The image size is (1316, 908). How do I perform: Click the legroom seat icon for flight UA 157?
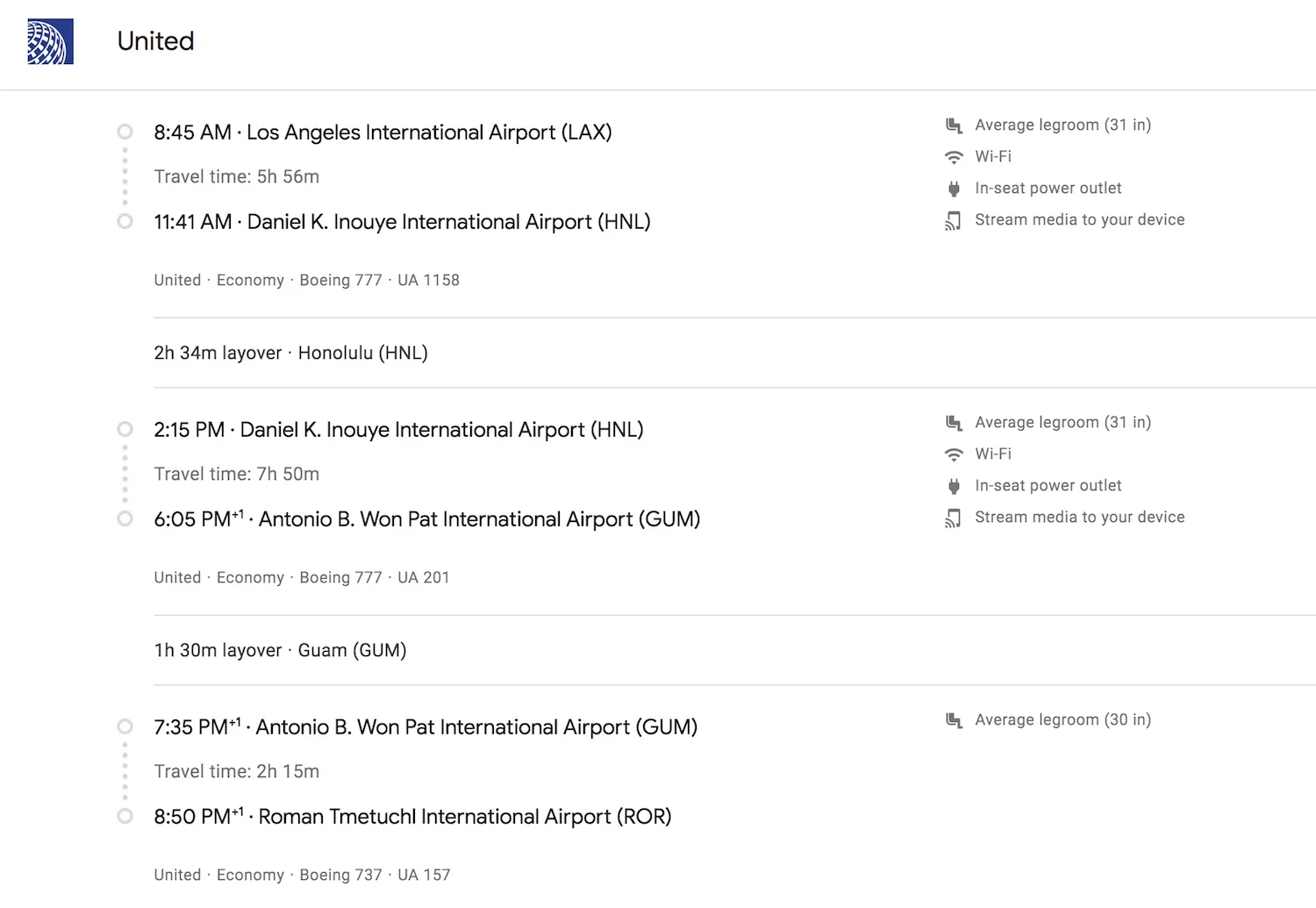point(954,720)
